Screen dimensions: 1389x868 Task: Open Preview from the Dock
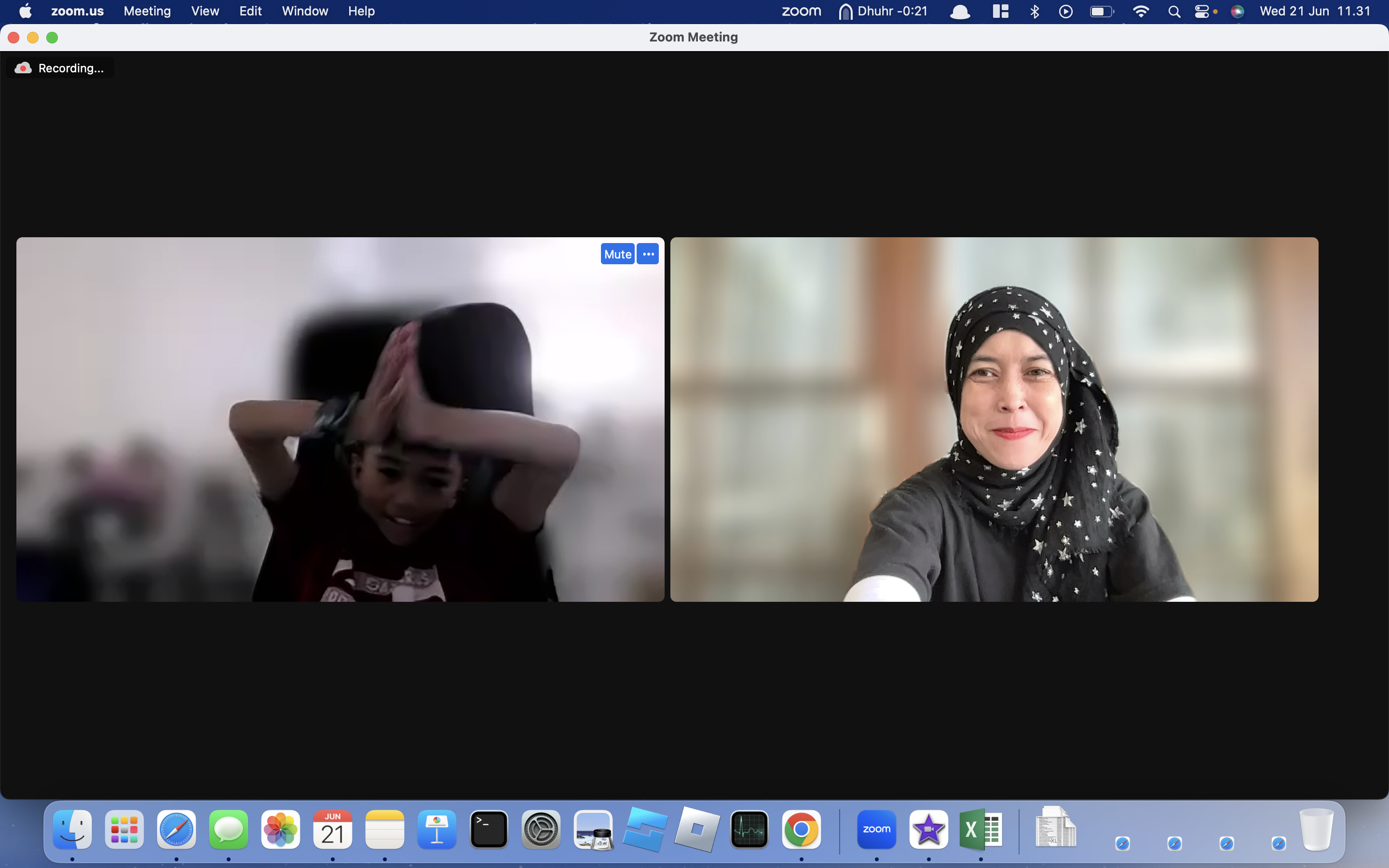tap(593, 829)
